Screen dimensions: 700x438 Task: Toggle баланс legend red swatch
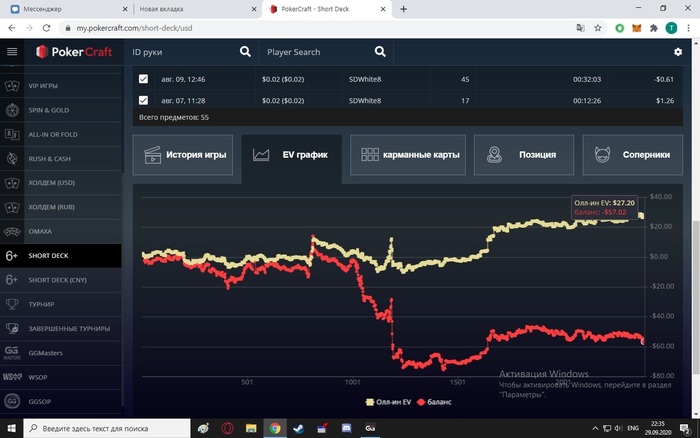point(421,402)
